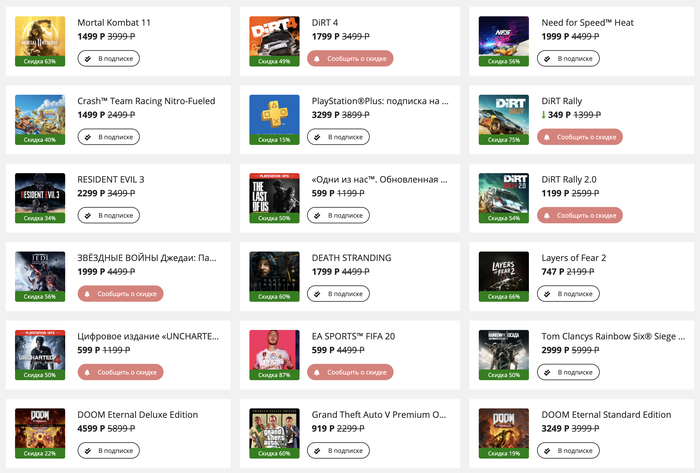The image size is (700, 473).
Task: Click the bell icon under DiRT Rally 2.0
Action: pyautogui.click(x=548, y=215)
